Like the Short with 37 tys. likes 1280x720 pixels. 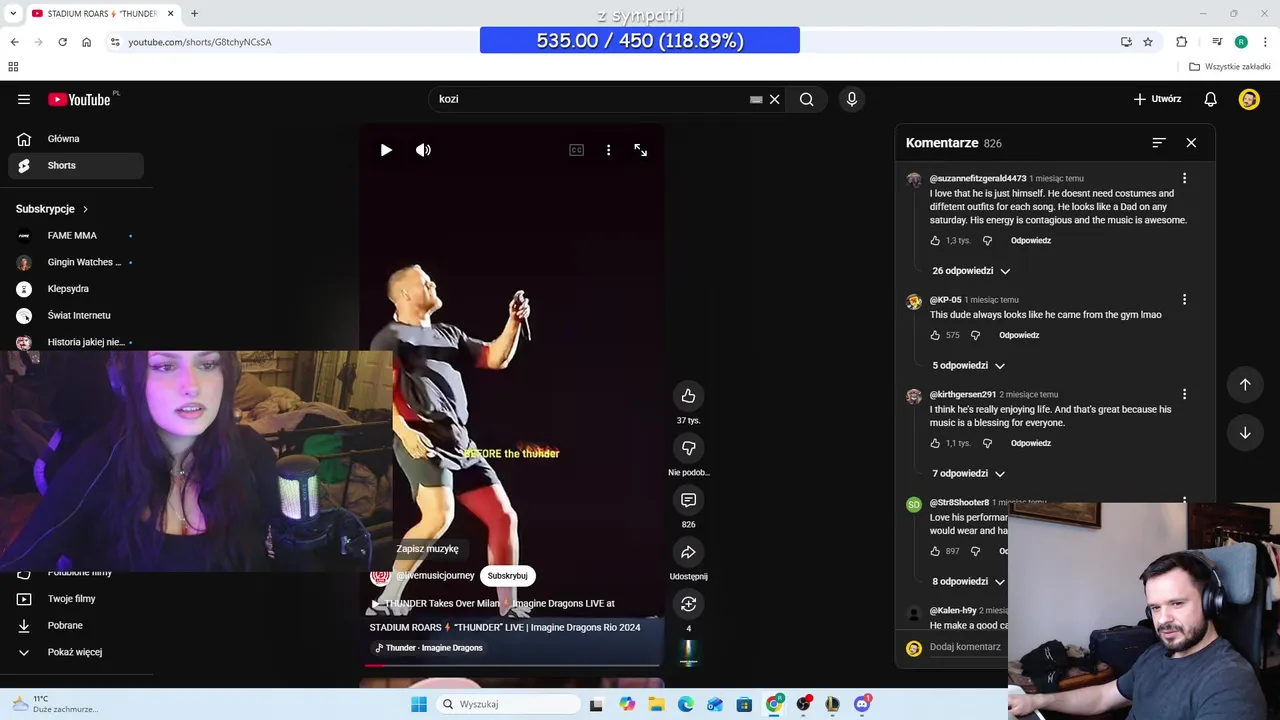688,396
